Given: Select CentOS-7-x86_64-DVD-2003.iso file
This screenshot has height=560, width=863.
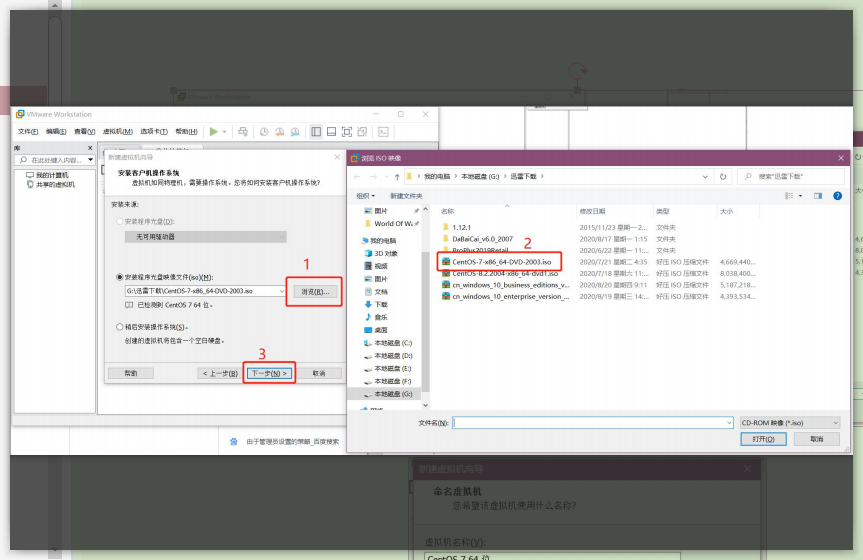Looking at the screenshot, I should (x=501, y=262).
